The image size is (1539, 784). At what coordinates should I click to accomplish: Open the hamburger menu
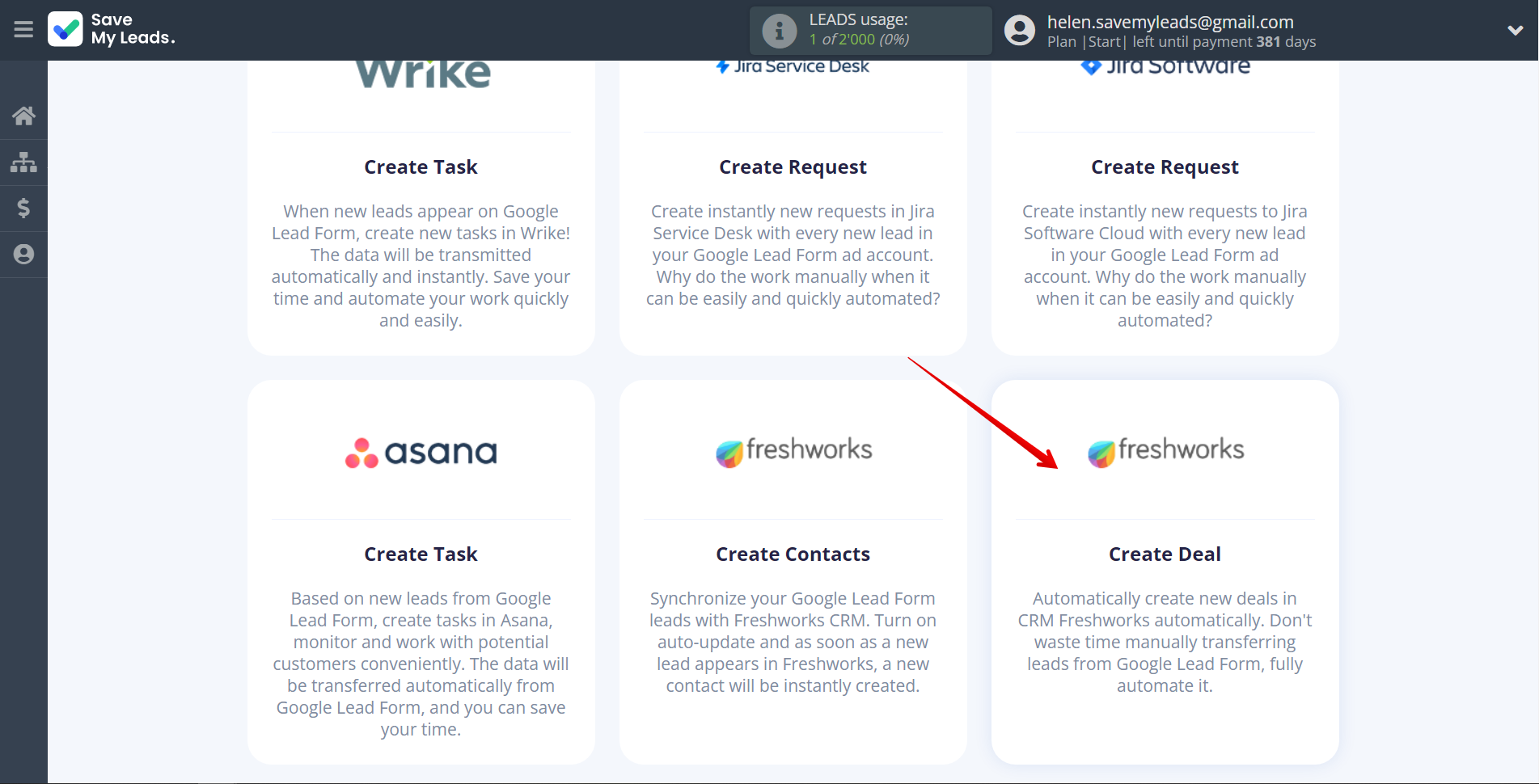click(x=23, y=30)
